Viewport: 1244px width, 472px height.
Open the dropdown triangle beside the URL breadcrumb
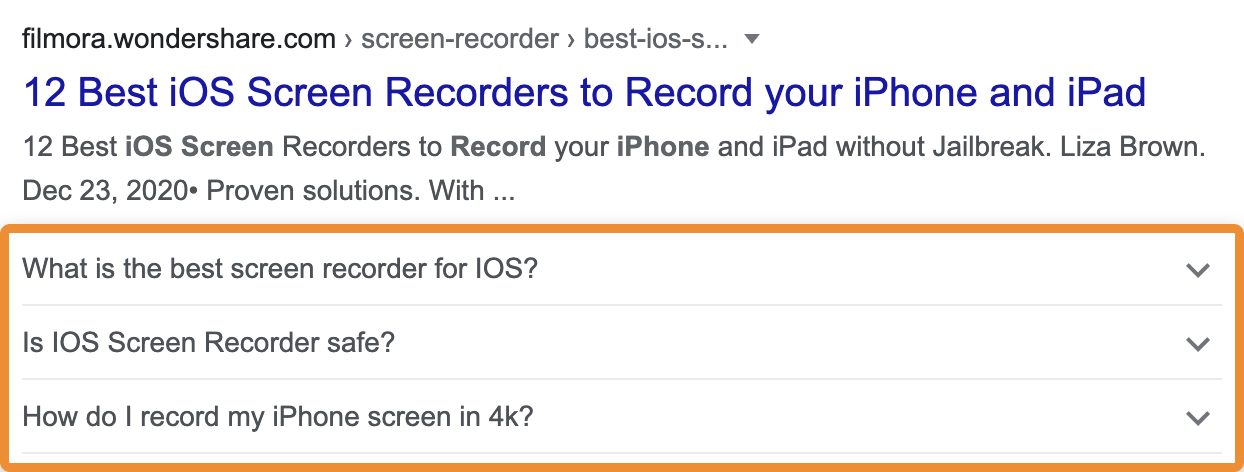[753, 40]
